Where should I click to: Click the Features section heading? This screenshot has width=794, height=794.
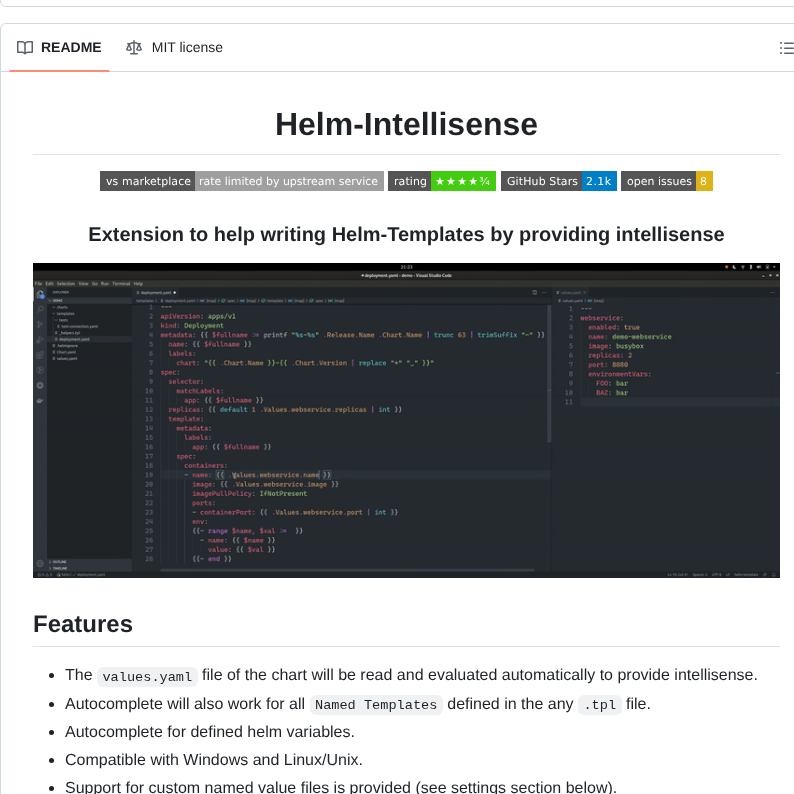click(83, 624)
